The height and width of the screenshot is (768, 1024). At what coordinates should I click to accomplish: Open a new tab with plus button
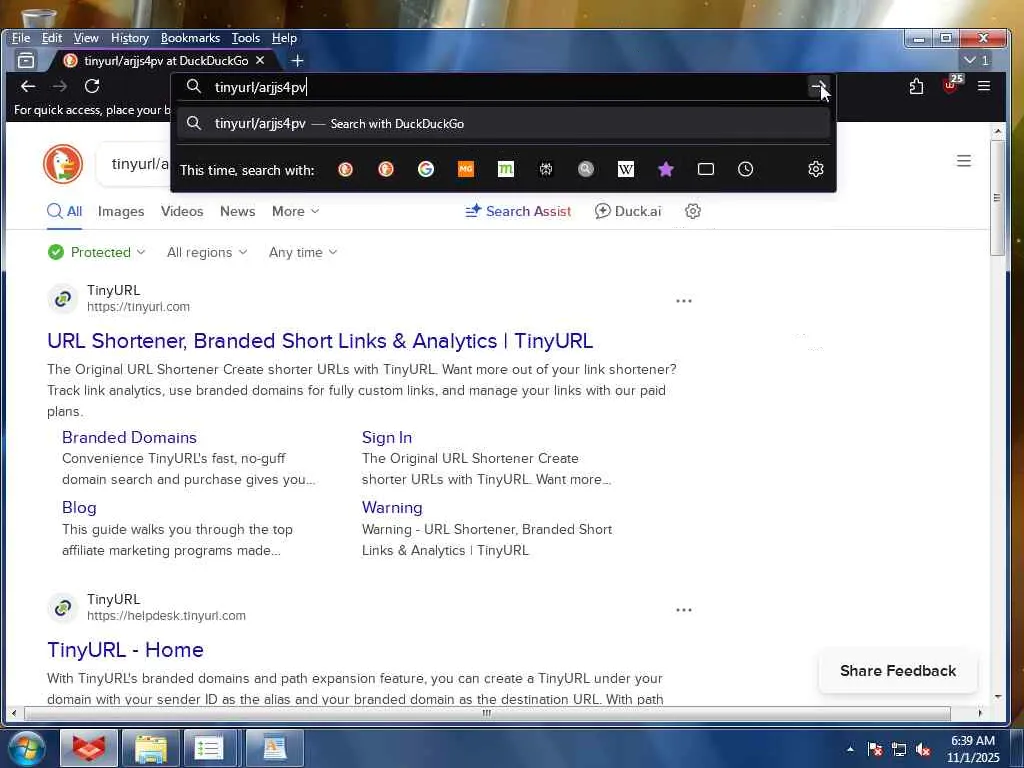coord(297,61)
